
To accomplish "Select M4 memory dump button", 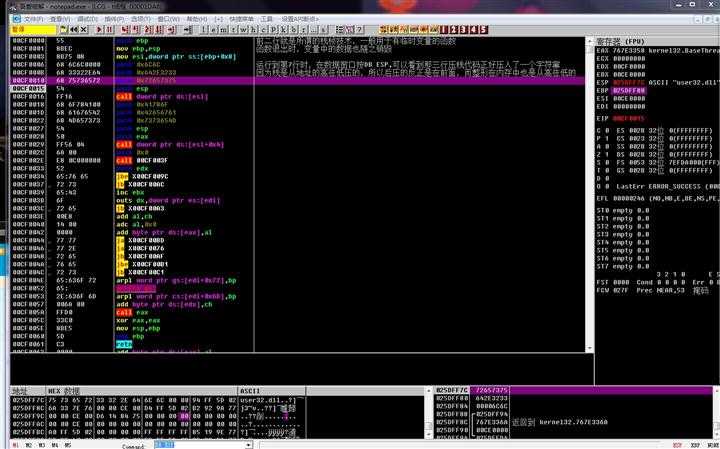I will pos(55,445).
